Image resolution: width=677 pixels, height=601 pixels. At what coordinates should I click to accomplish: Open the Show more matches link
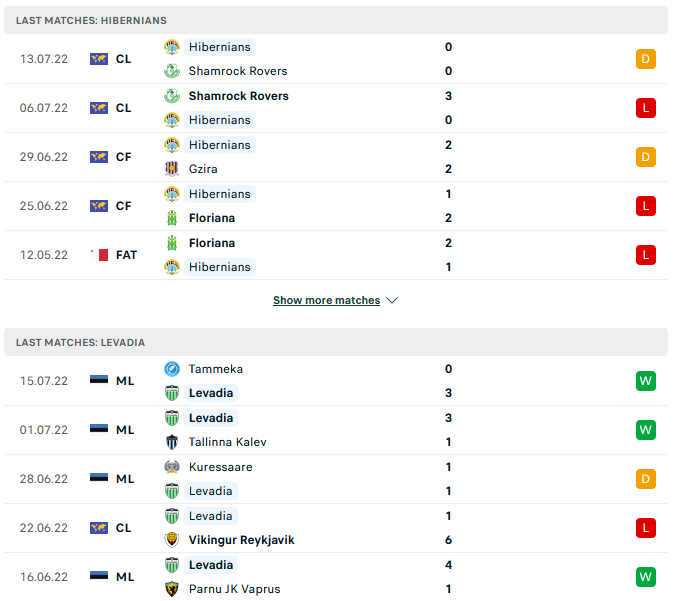[x=326, y=300]
